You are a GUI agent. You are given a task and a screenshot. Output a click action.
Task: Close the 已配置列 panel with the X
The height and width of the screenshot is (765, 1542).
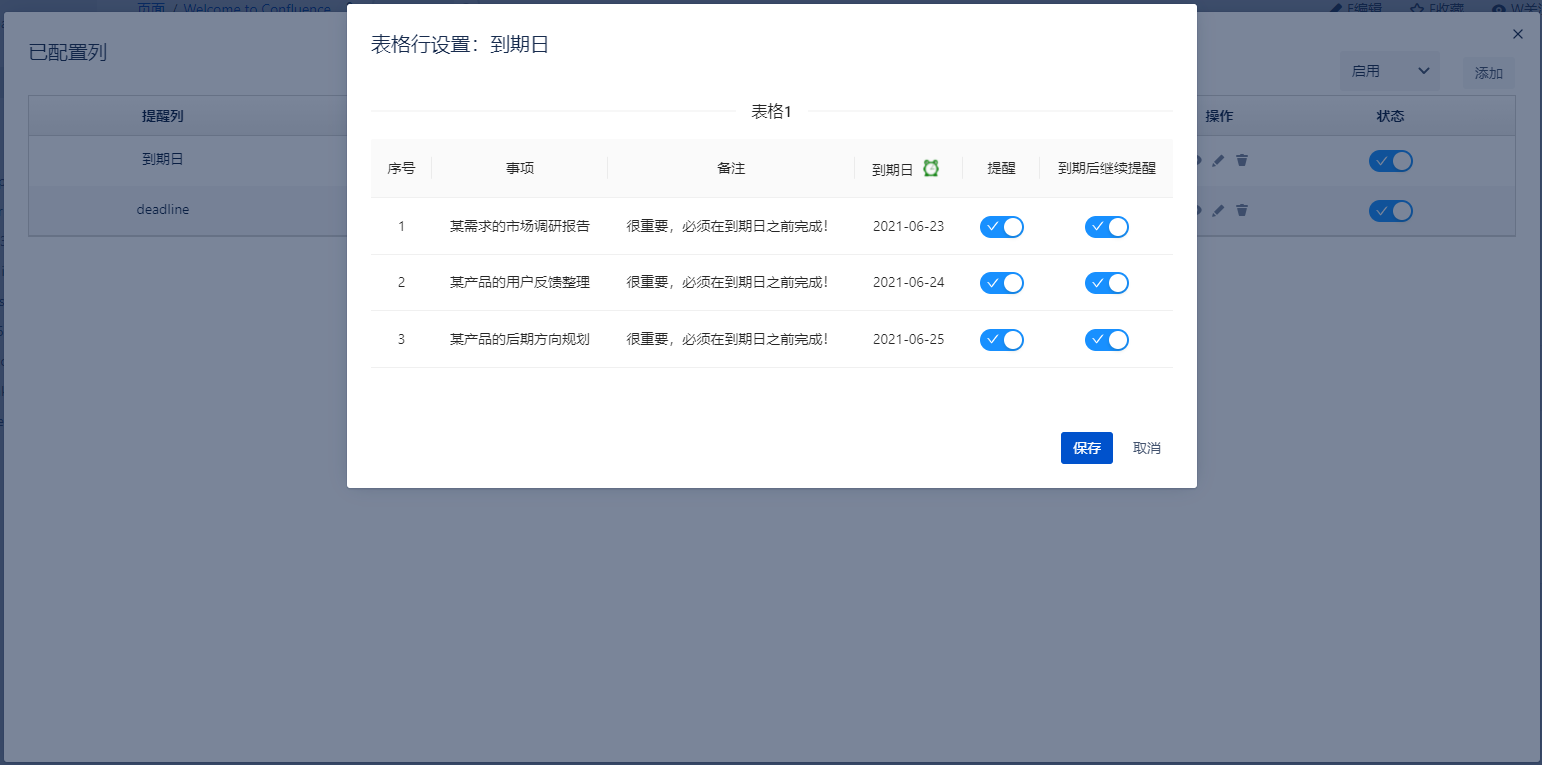point(1517,34)
